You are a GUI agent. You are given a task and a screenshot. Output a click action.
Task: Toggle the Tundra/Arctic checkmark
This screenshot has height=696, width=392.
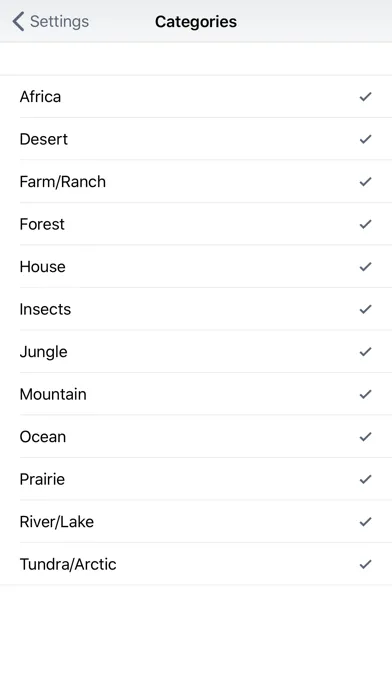(365, 564)
